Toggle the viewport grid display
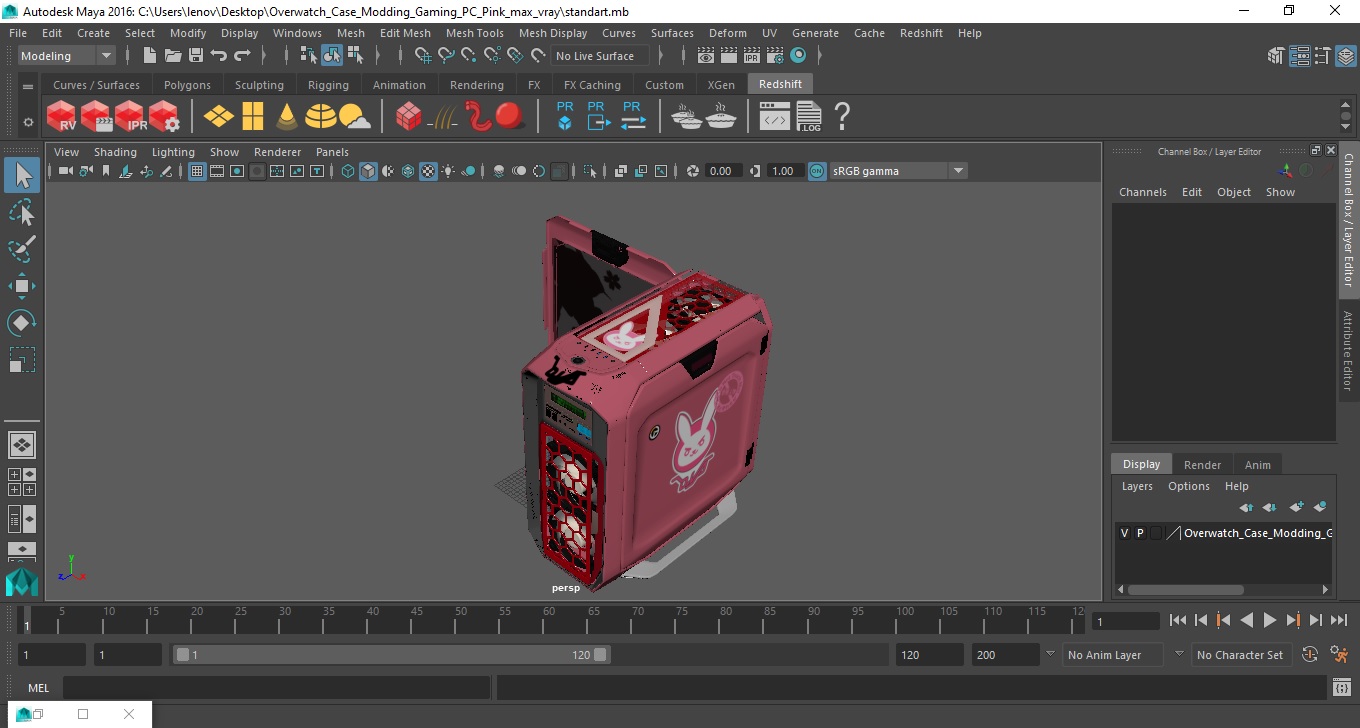Viewport: 1360px width, 728px height. tap(197, 171)
